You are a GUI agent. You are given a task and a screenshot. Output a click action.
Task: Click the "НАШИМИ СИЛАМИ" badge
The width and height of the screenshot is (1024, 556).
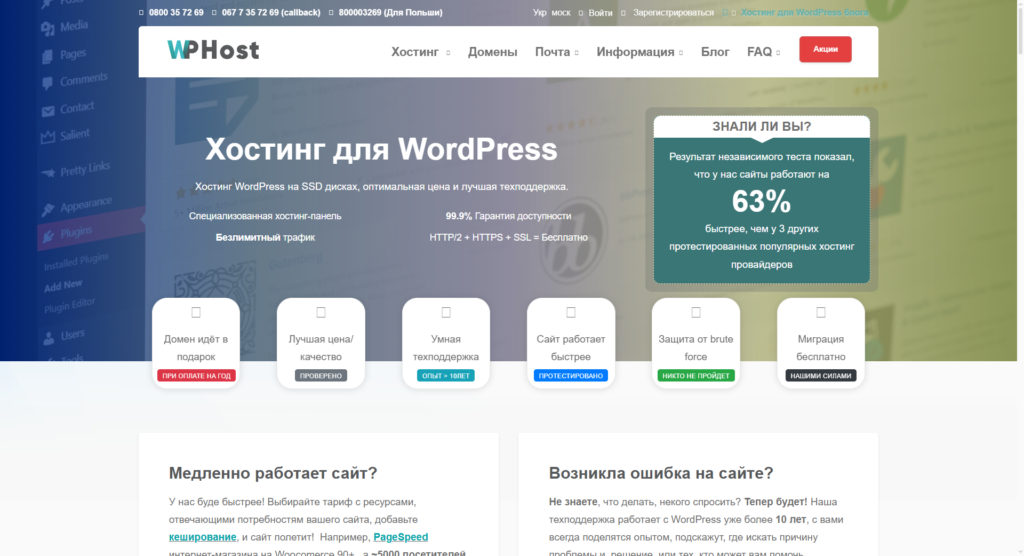(x=821, y=376)
